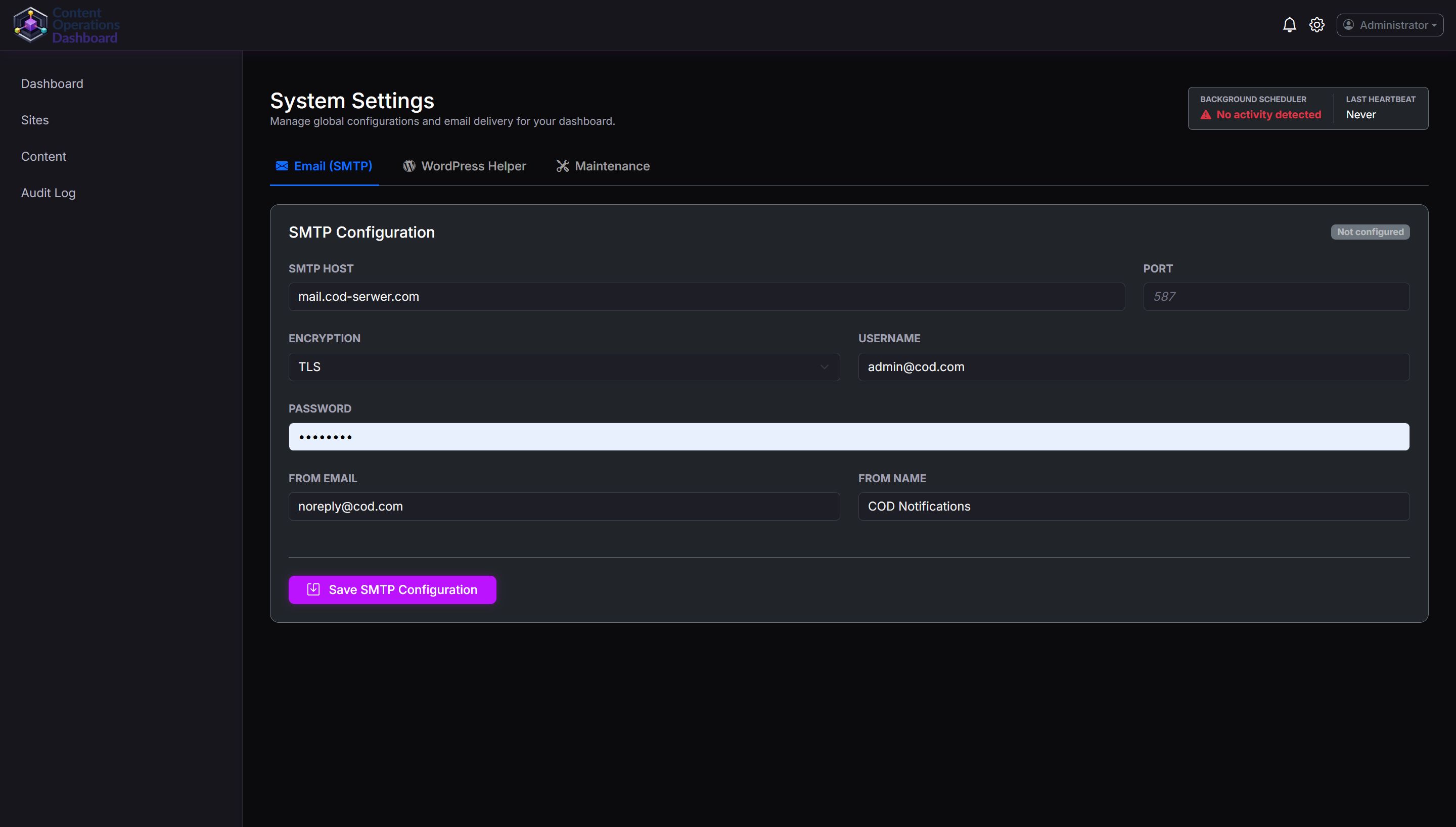Open settings via the gear icon
The height and width of the screenshot is (827, 1456).
[1316, 25]
